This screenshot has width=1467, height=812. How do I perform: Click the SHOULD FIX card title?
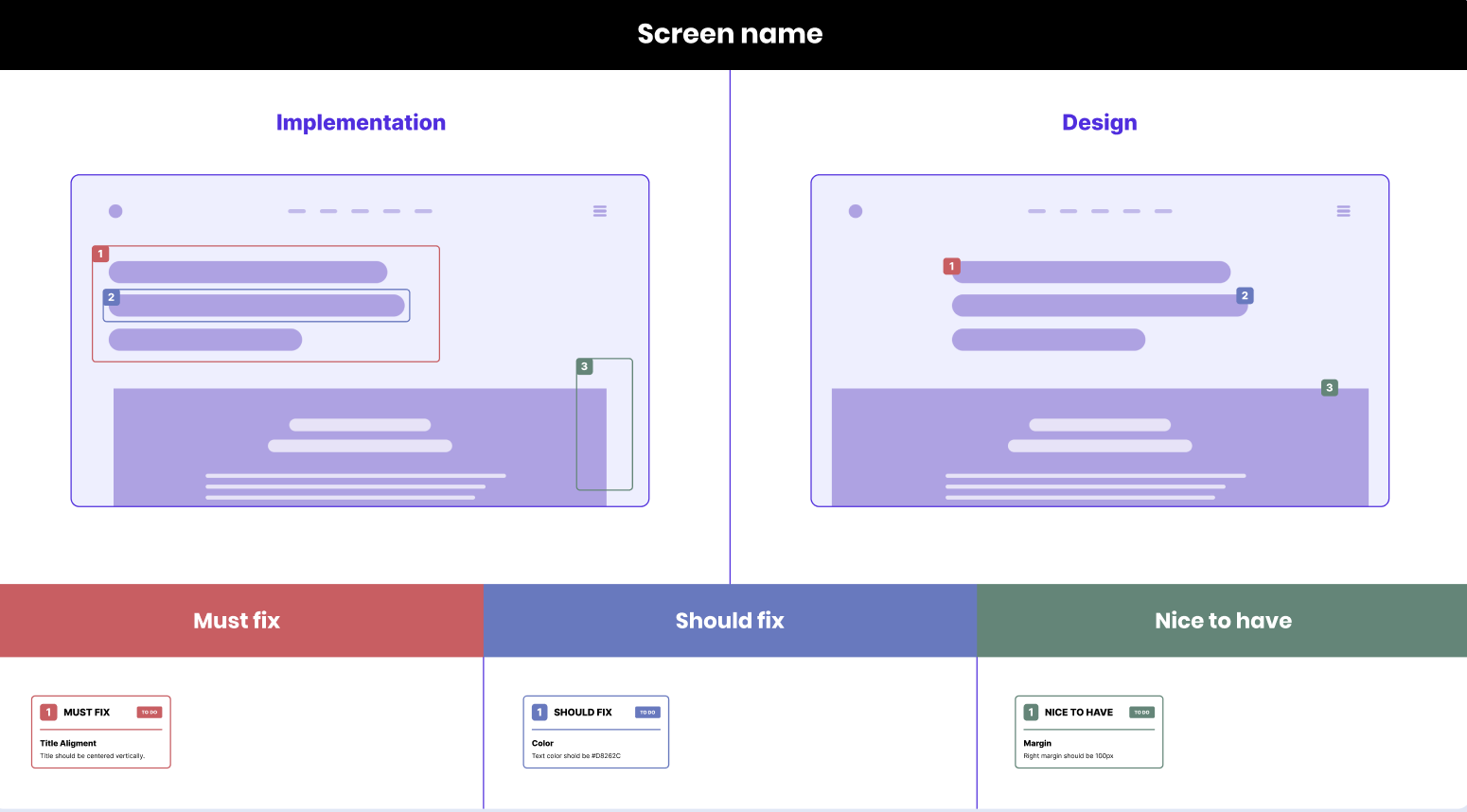click(x=583, y=713)
